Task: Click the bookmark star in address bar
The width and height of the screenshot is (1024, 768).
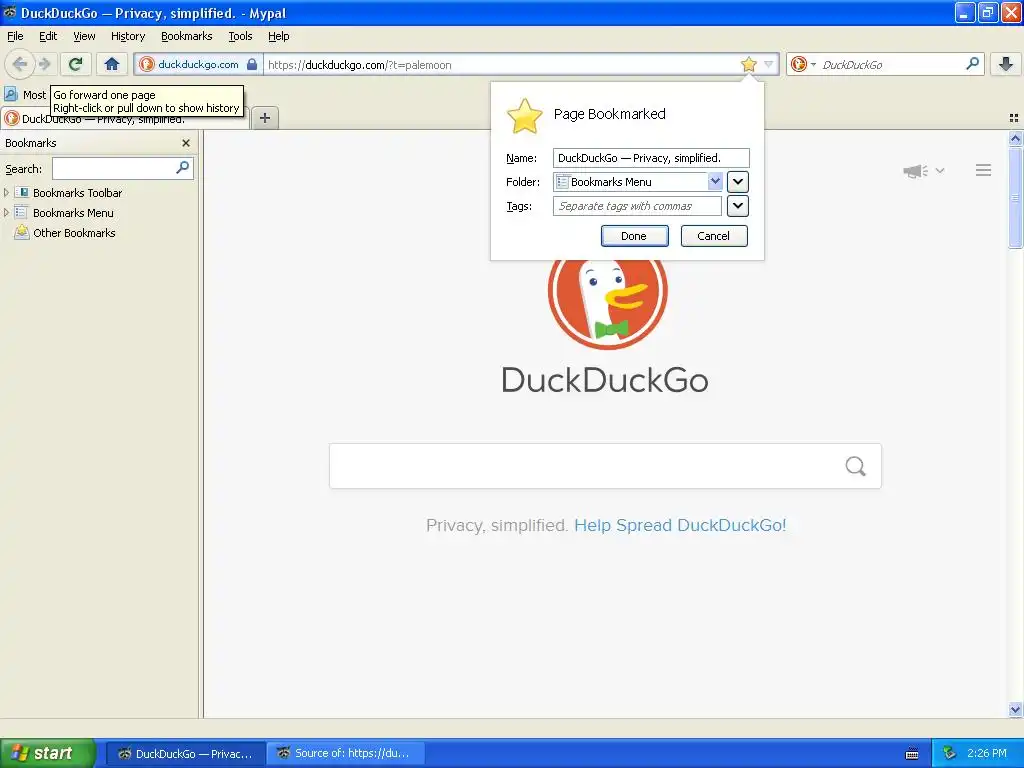Action: click(x=748, y=64)
